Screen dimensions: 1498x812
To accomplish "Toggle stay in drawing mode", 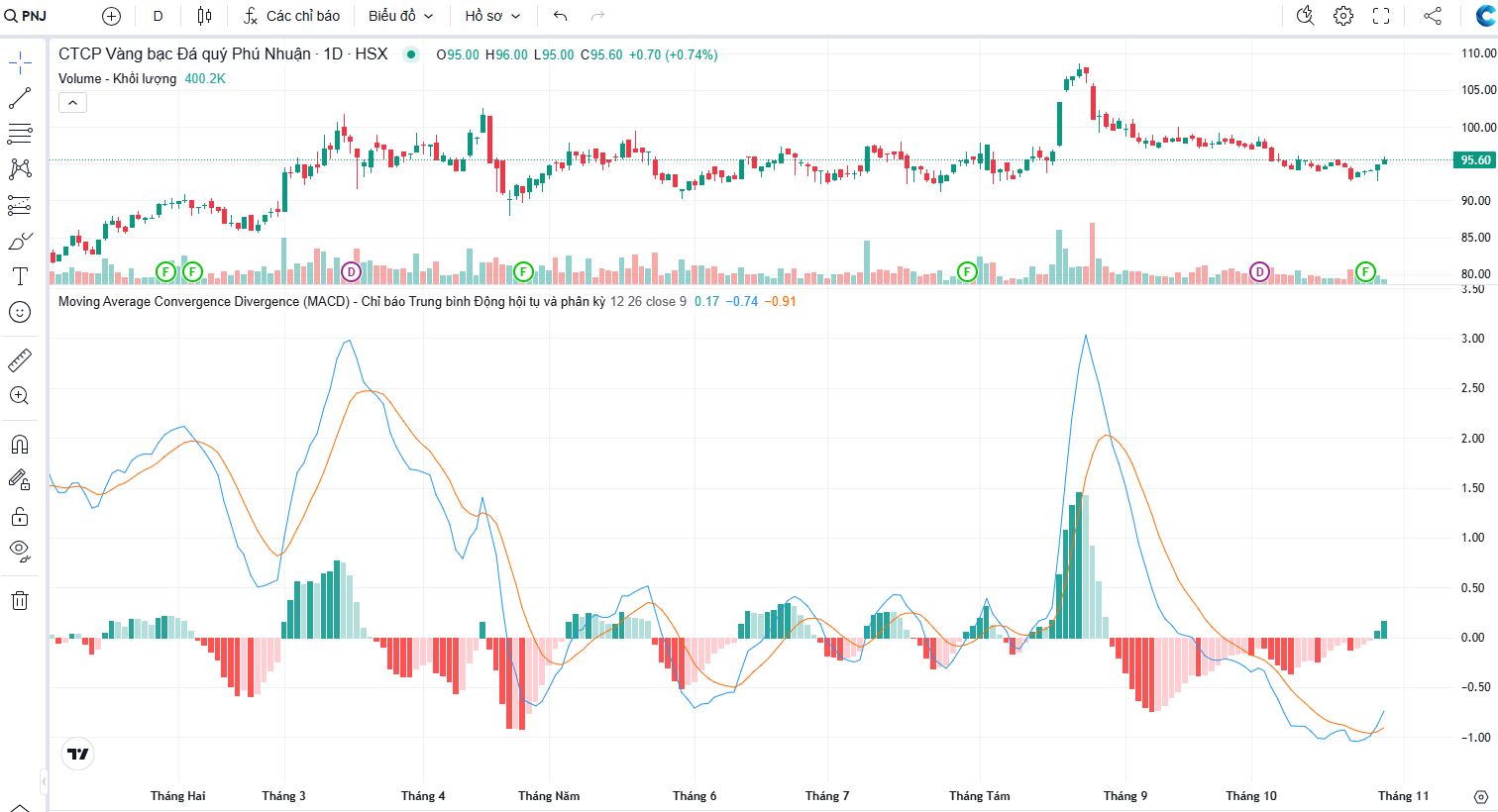I will click(x=20, y=479).
